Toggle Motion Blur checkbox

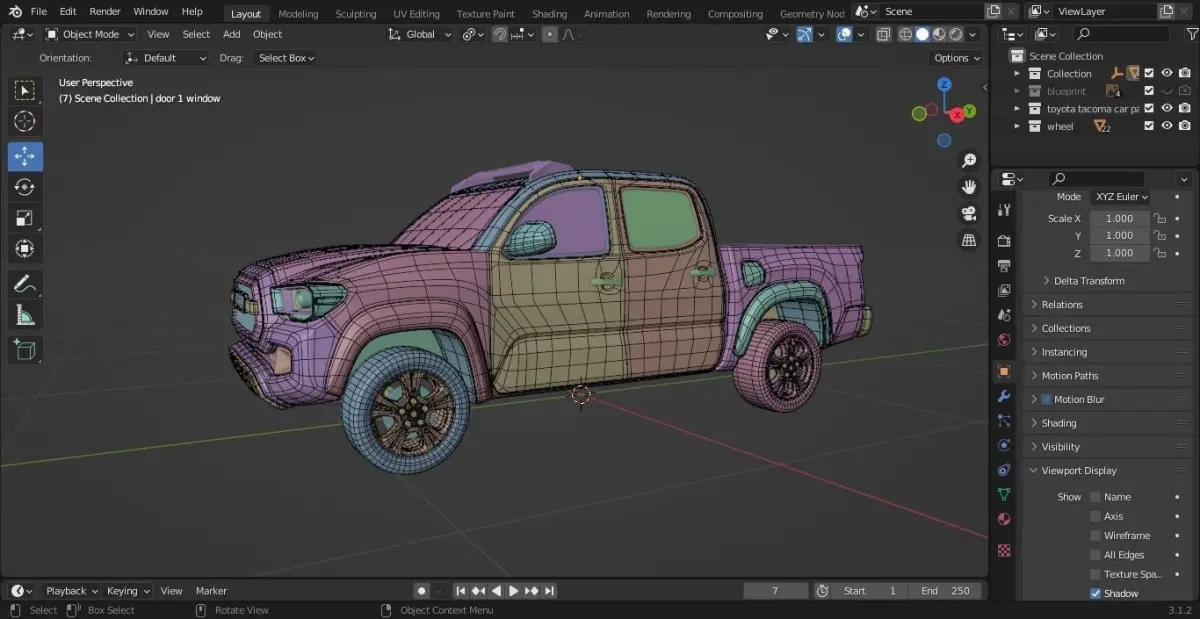coord(1047,399)
